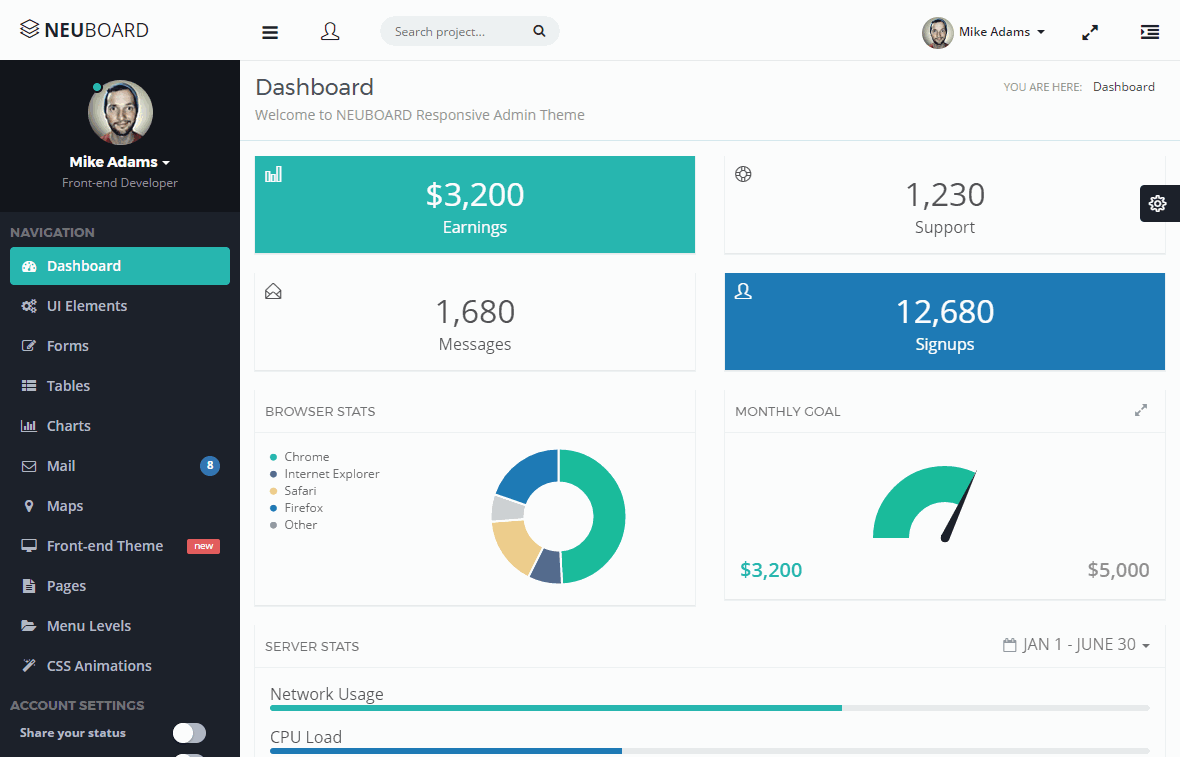Open the Front-end Theme page

[x=104, y=545]
